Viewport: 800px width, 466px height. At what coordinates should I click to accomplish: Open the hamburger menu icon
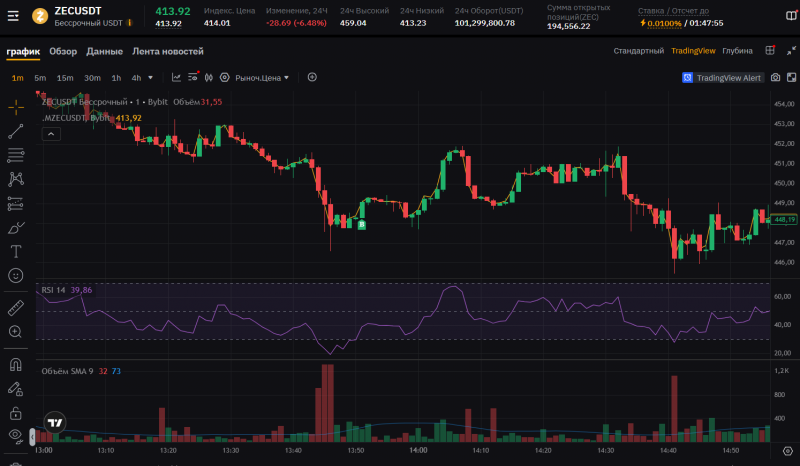(13, 16)
